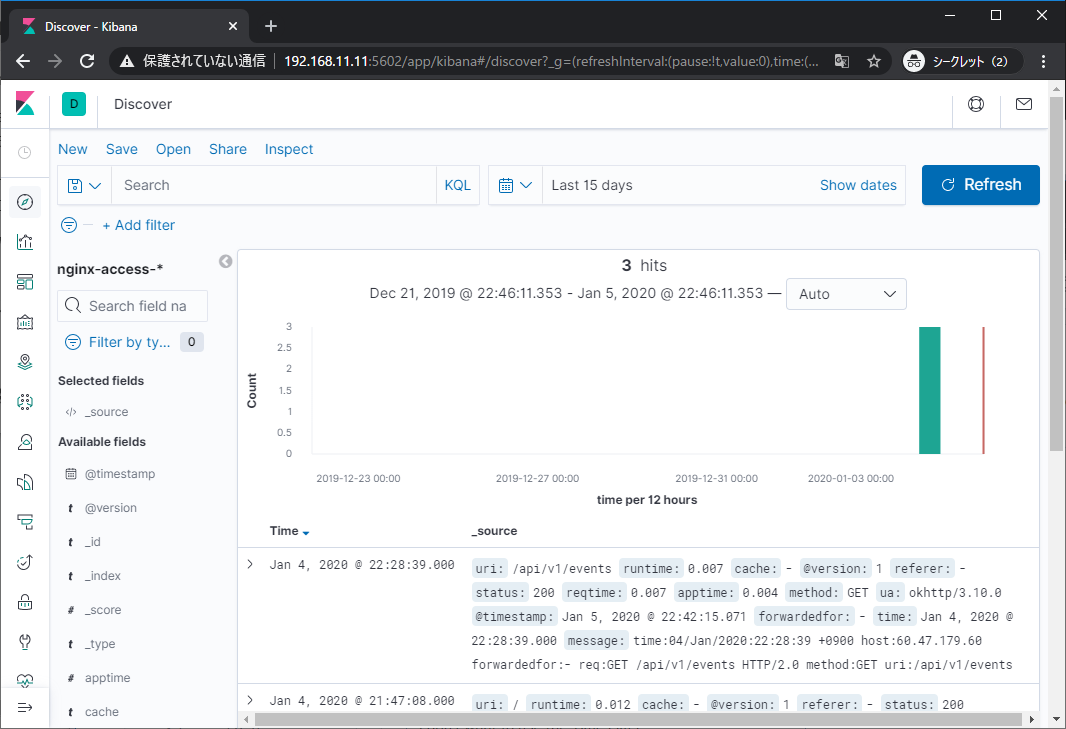Select the Discover compass icon

click(25, 202)
